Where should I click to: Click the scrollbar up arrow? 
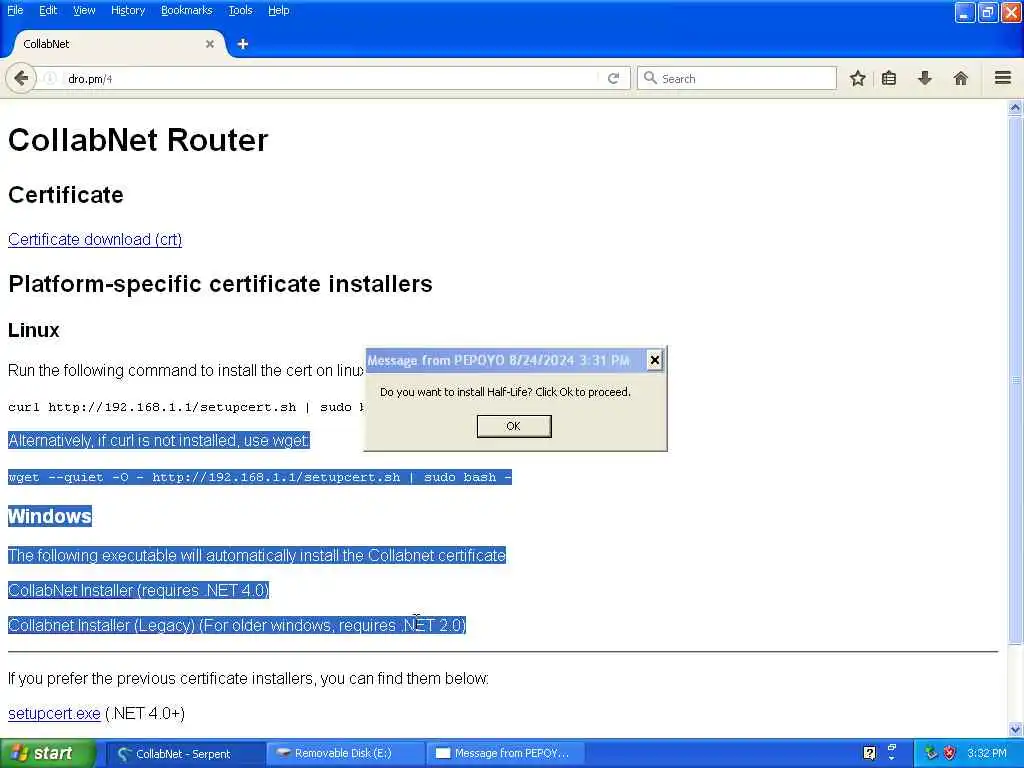[x=1015, y=108]
